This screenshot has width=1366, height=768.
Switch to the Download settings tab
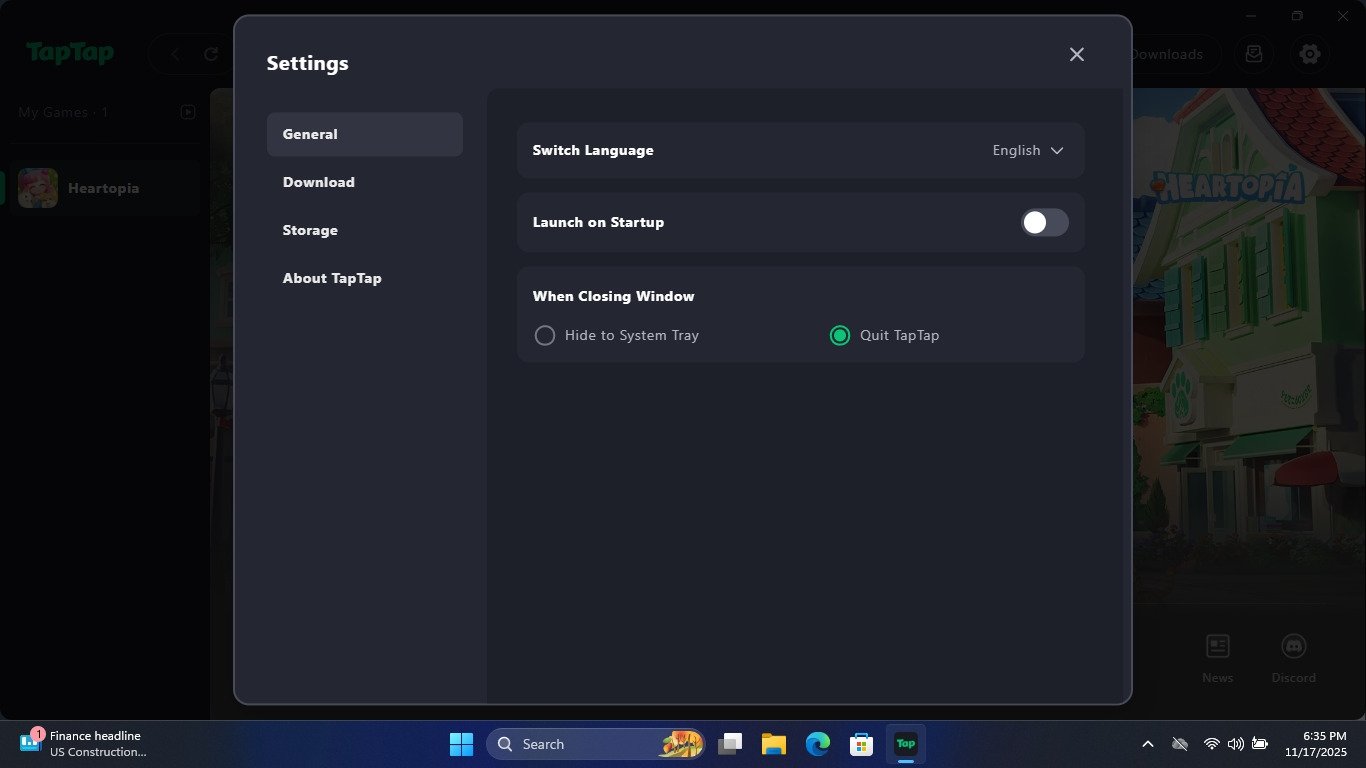[319, 182]
